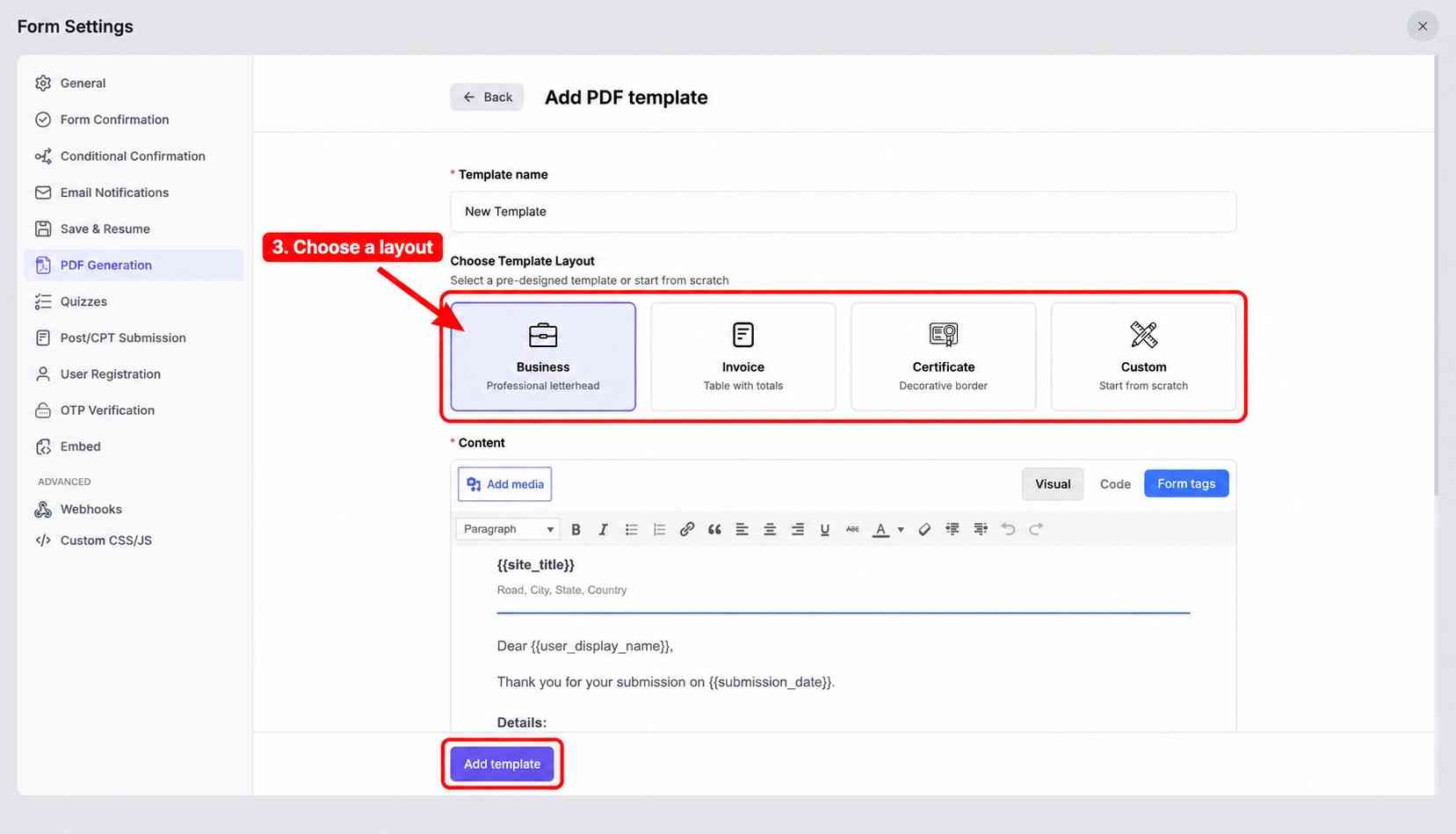This screenshot has height=834, width=1456.
Task: Insert a bulleted list
Action: tap(631, 529)
